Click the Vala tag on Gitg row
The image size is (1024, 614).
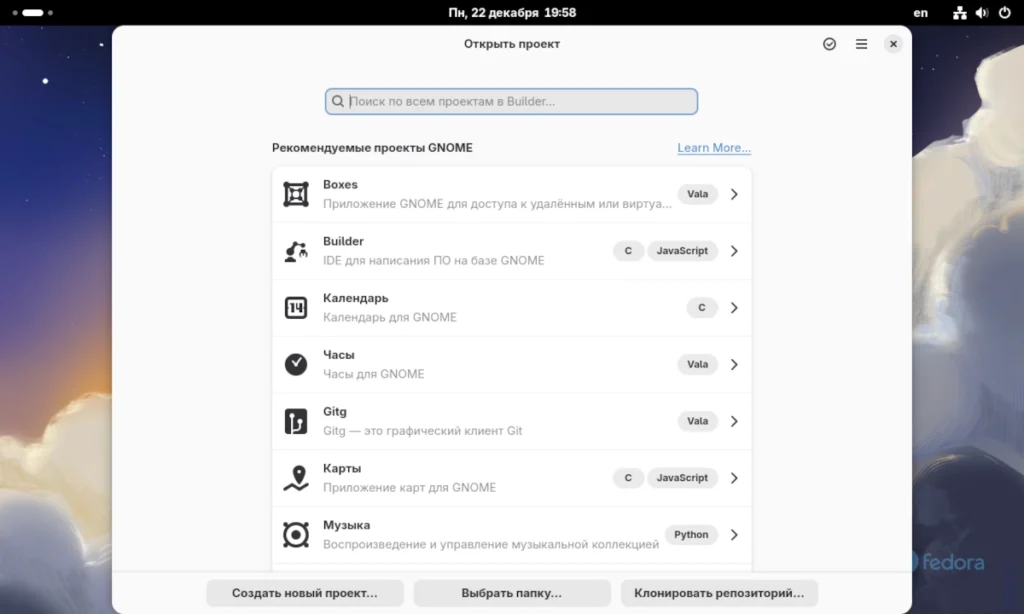[x=697, y=421]
